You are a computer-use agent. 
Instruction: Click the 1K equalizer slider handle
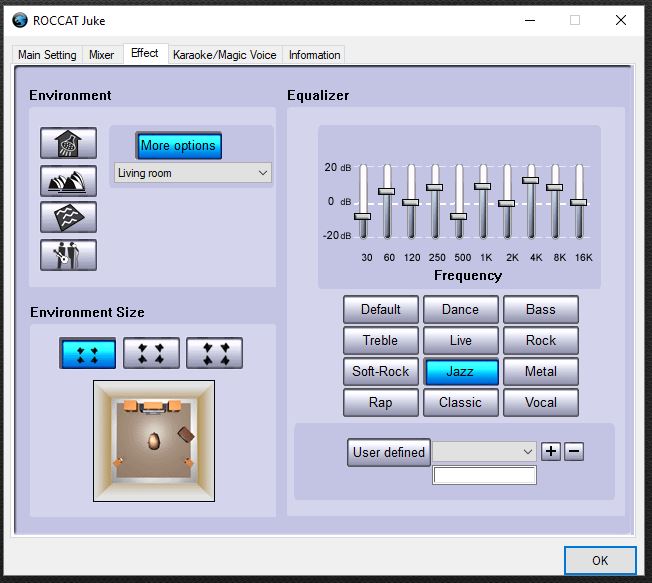483,186
